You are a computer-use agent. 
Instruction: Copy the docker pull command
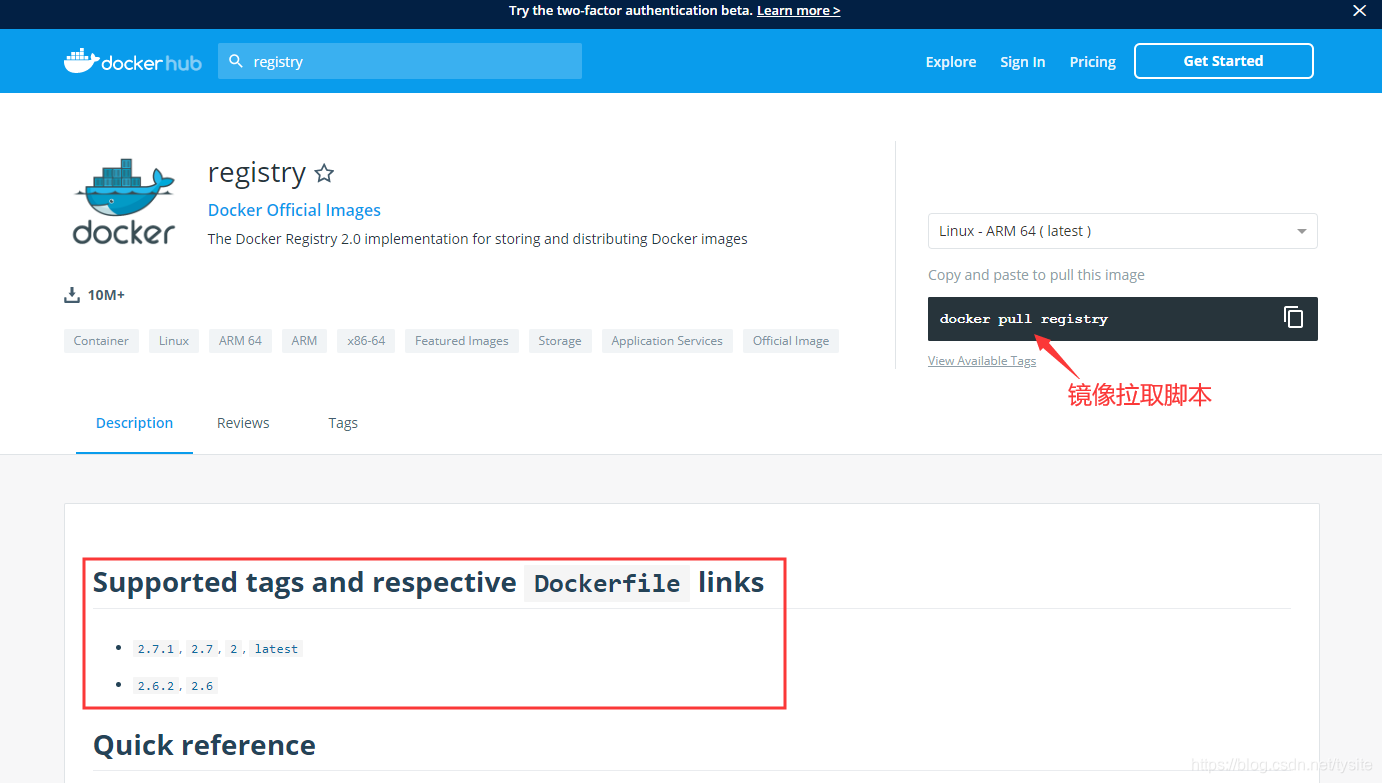(x=1294, y=317)
